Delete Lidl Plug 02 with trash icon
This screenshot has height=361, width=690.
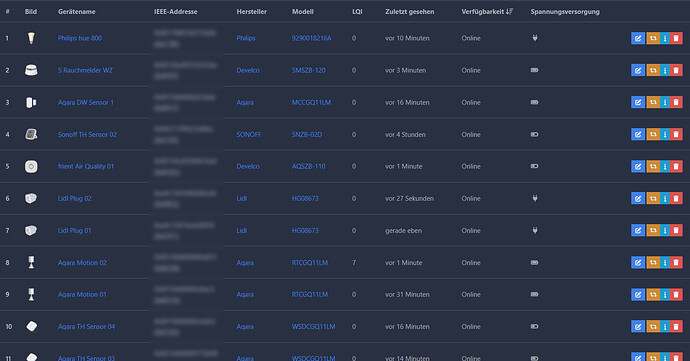point(676,199)
